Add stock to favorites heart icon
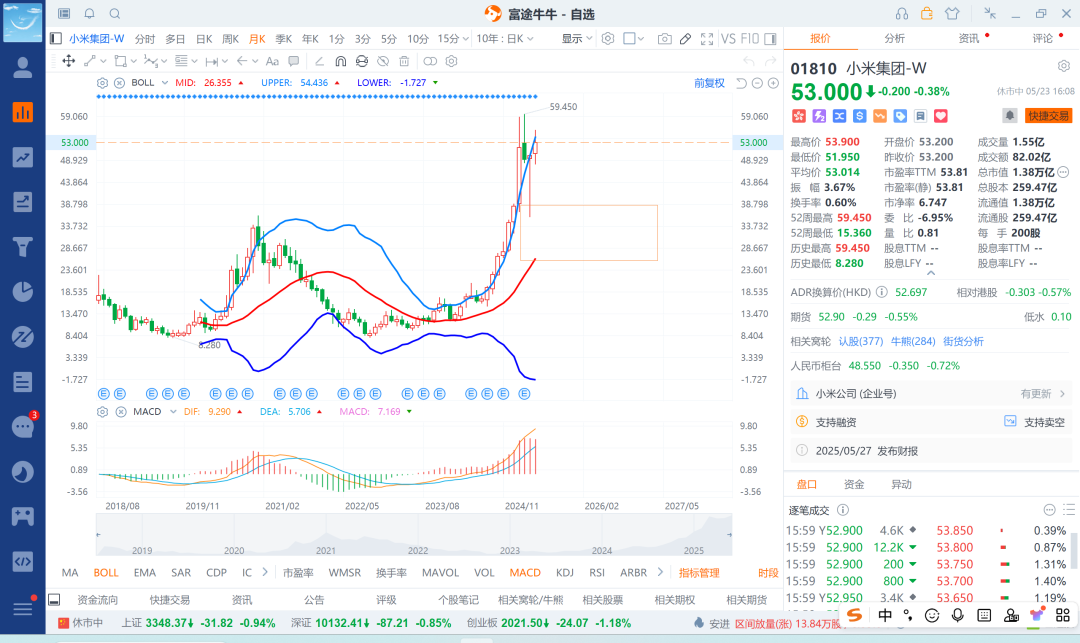Screen dimensions: 1080x643 [x=941, y=116]
